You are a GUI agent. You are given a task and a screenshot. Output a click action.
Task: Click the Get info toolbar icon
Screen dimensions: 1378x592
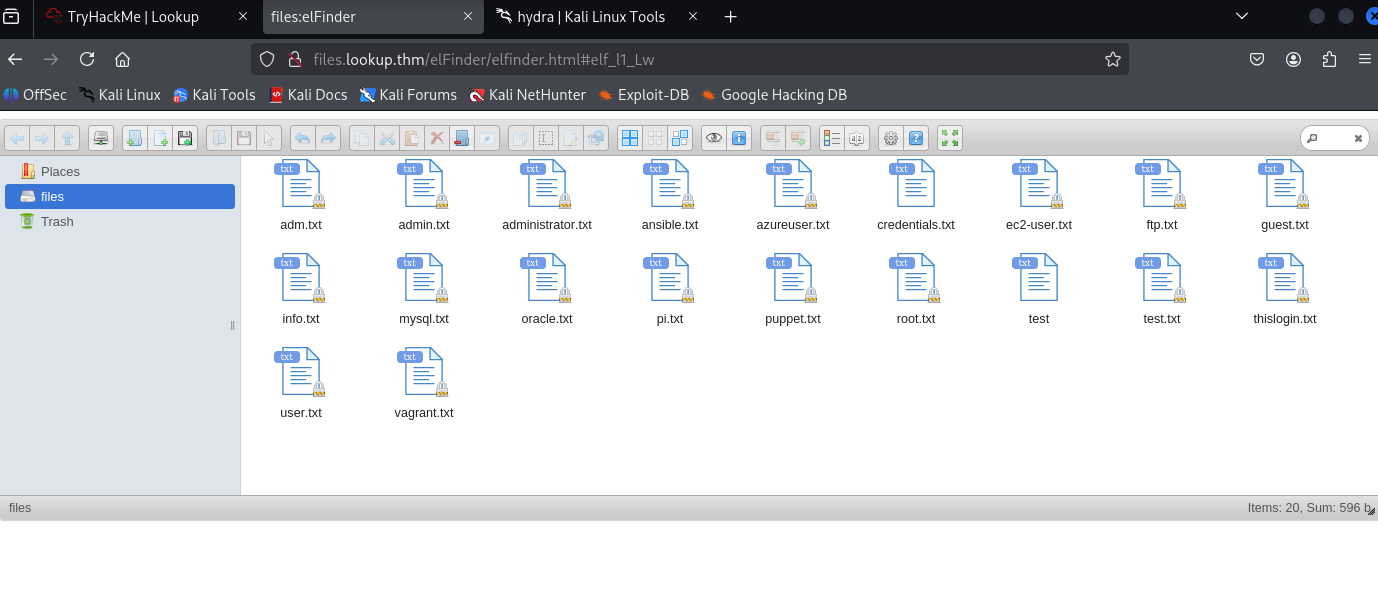(739, 138)
